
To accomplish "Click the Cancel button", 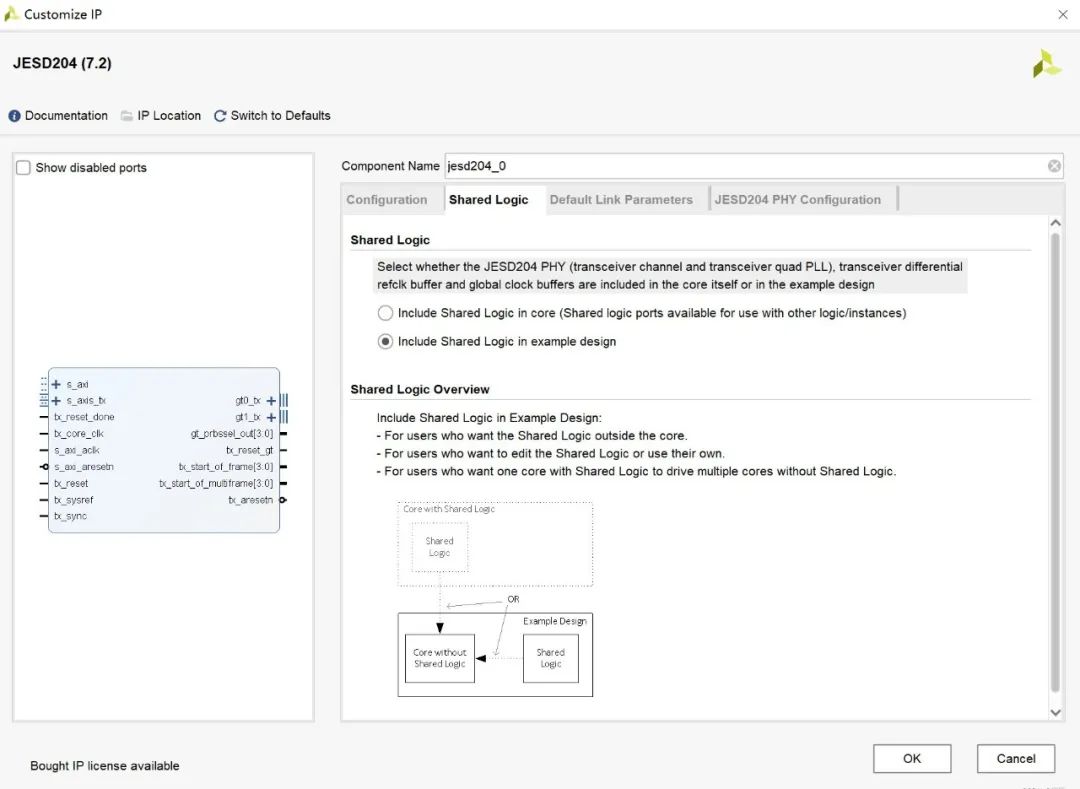I will coord(1016,759).
